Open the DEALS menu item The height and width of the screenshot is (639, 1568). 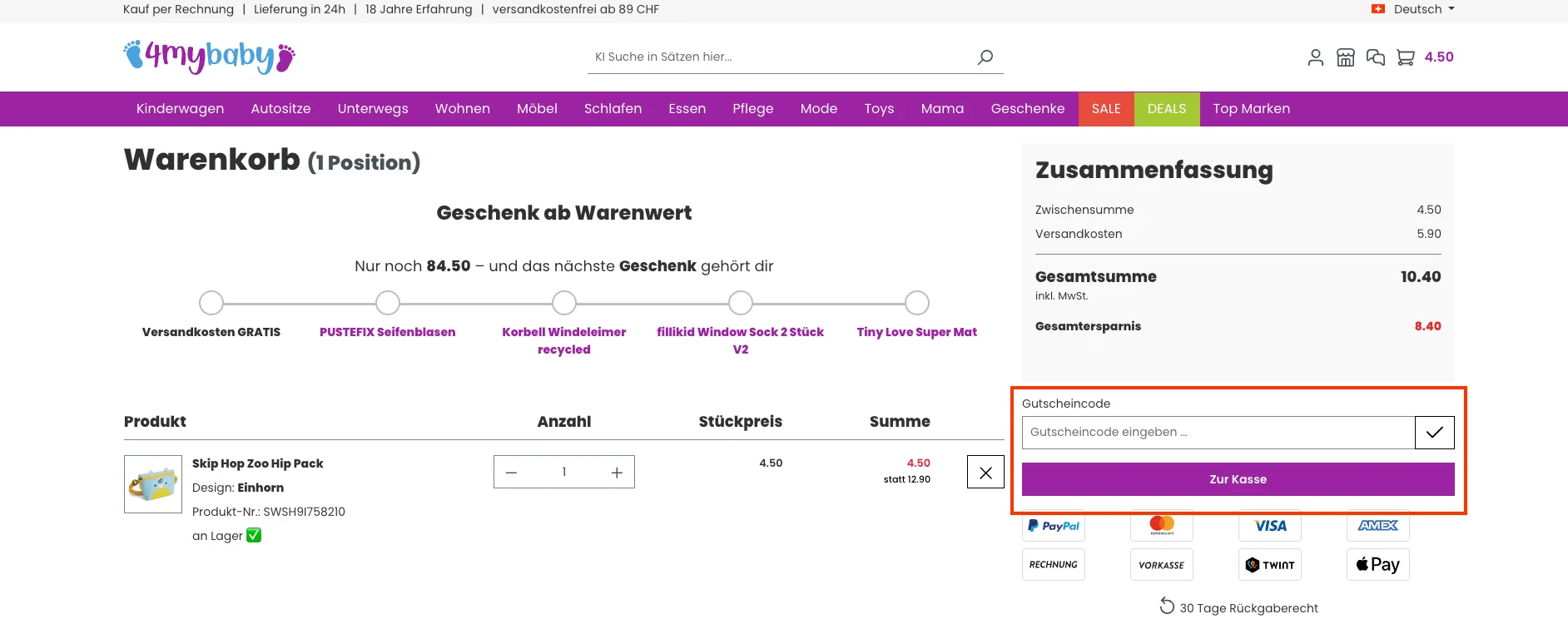(1167, 109)
